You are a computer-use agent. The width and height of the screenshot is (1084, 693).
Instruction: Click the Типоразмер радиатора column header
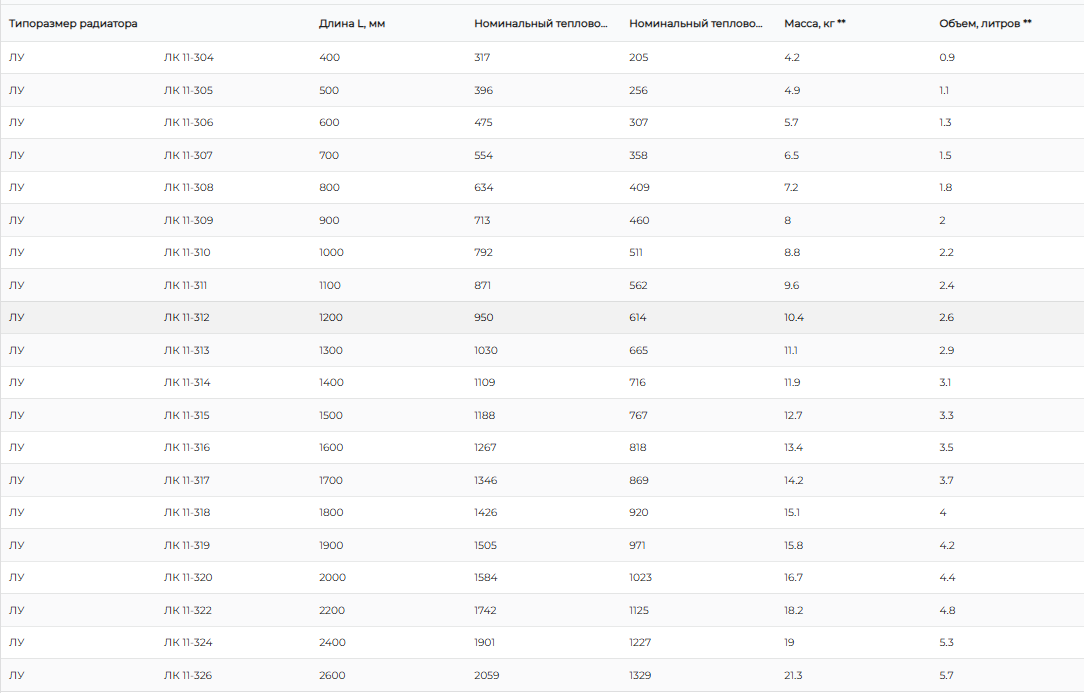[74, 23]
